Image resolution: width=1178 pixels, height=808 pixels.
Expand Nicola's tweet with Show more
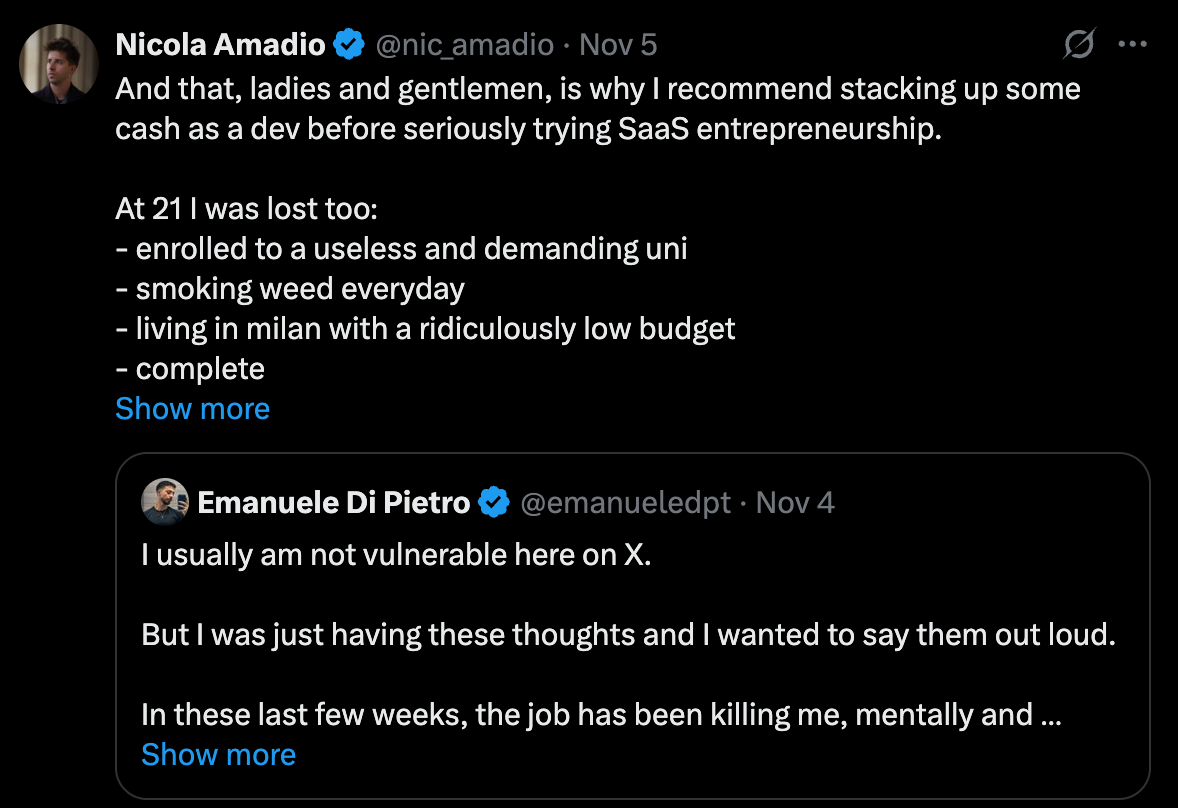(192, 409)
